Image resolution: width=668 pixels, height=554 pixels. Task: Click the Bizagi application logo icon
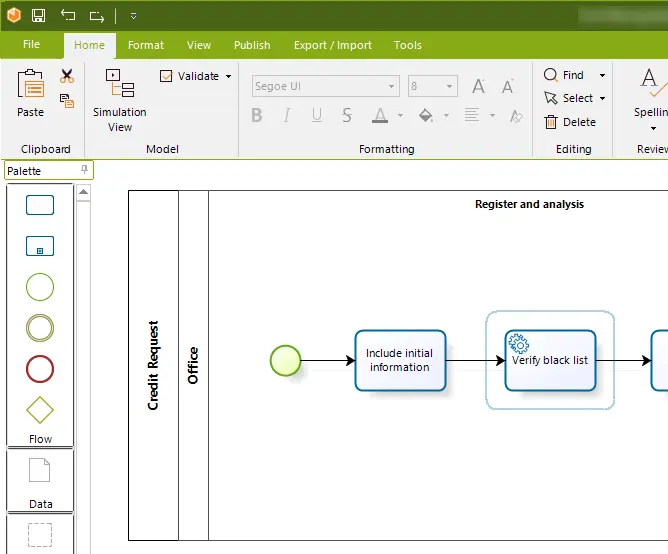coord(14,15)
